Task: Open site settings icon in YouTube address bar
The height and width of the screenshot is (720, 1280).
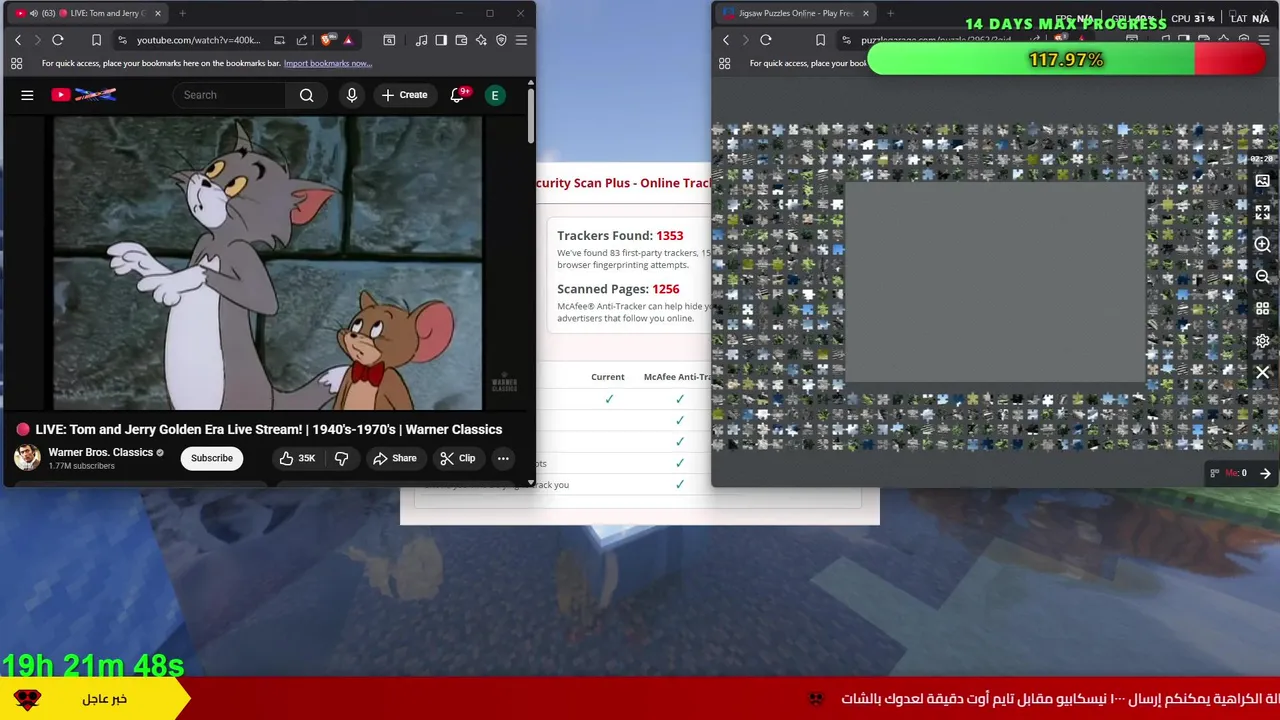Action: (x=122, y=40)
